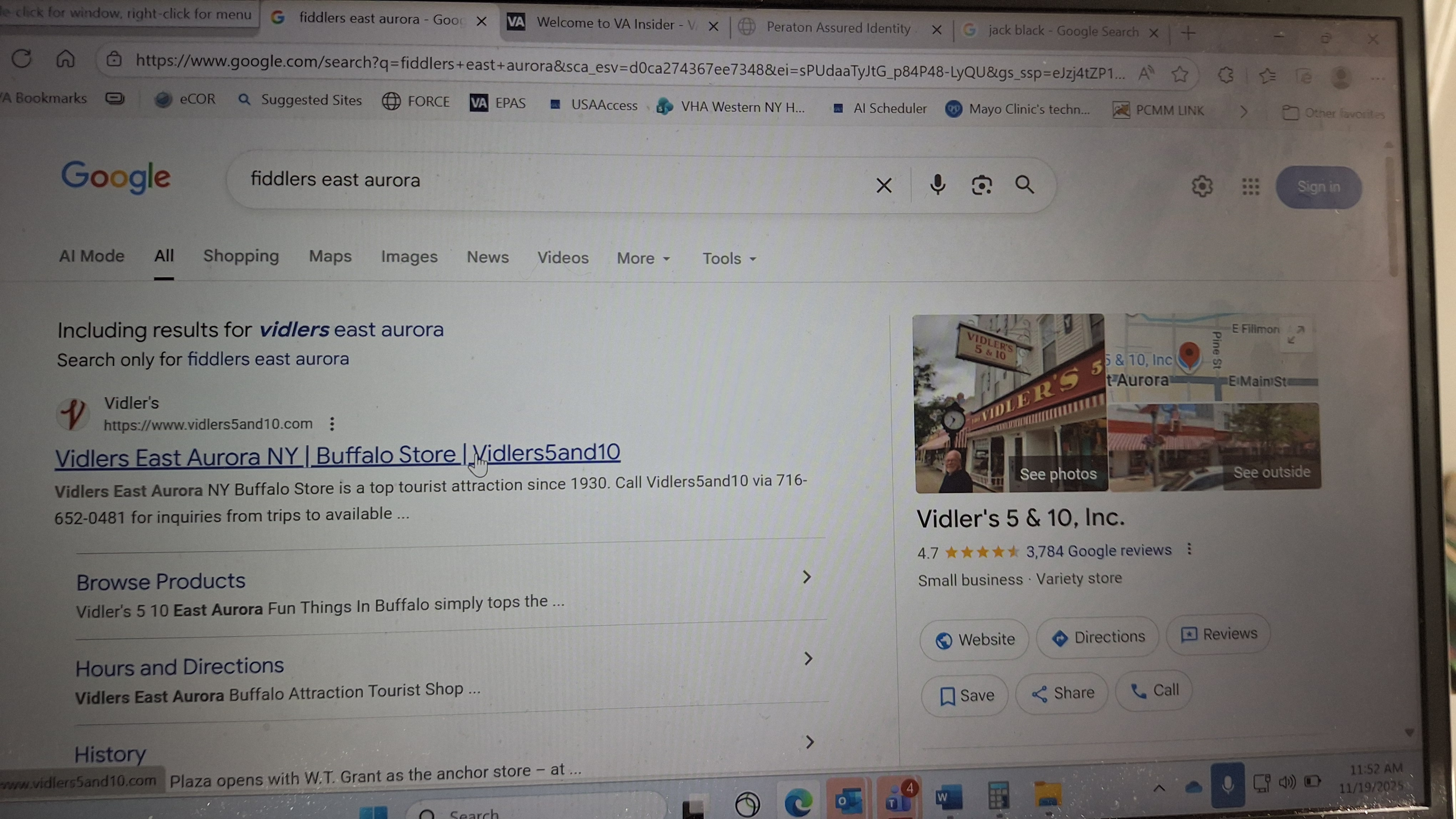Click the voice search microphone icon
1456x819 pixels.
937,185
